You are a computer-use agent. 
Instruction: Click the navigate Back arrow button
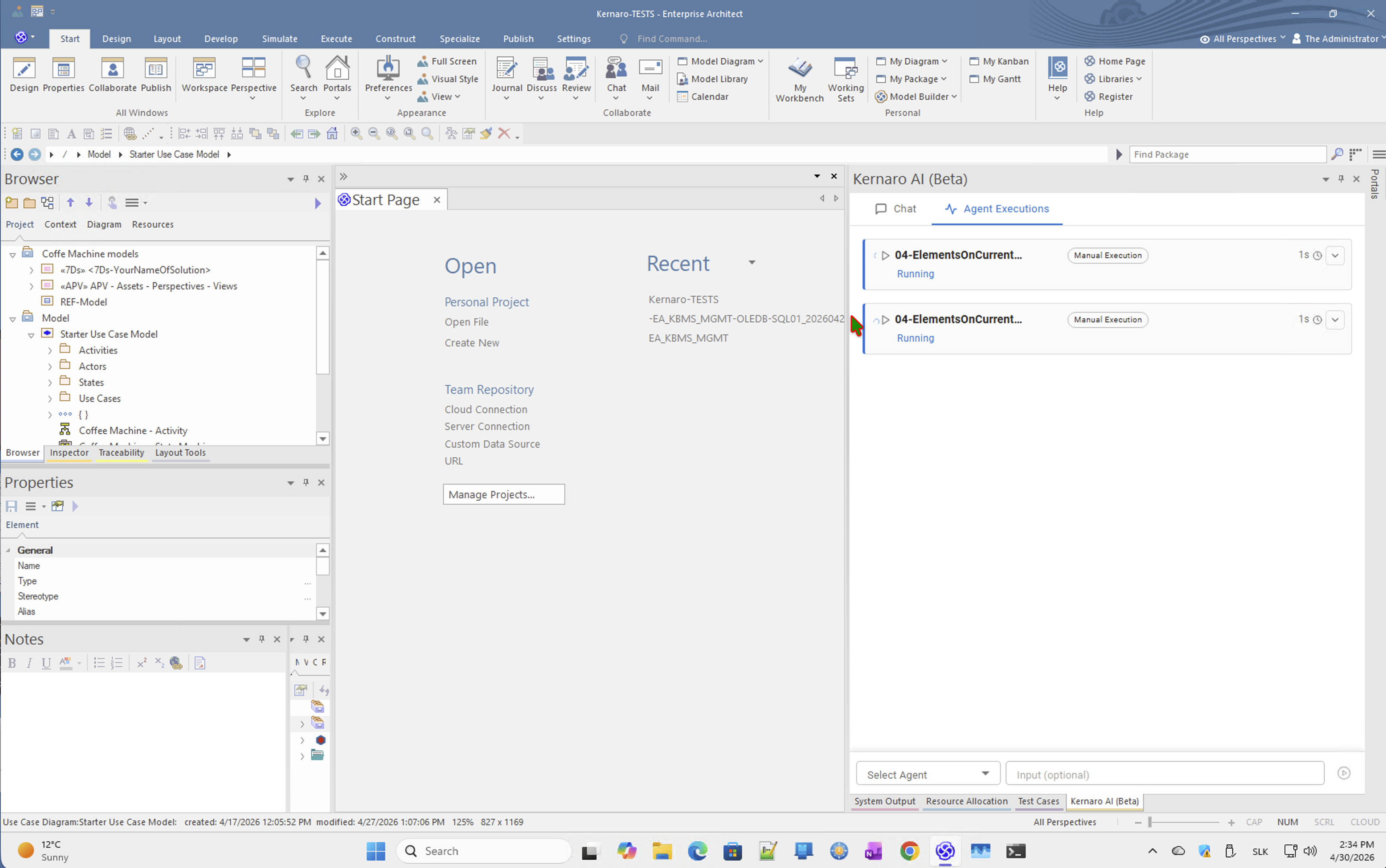[17, 154]
